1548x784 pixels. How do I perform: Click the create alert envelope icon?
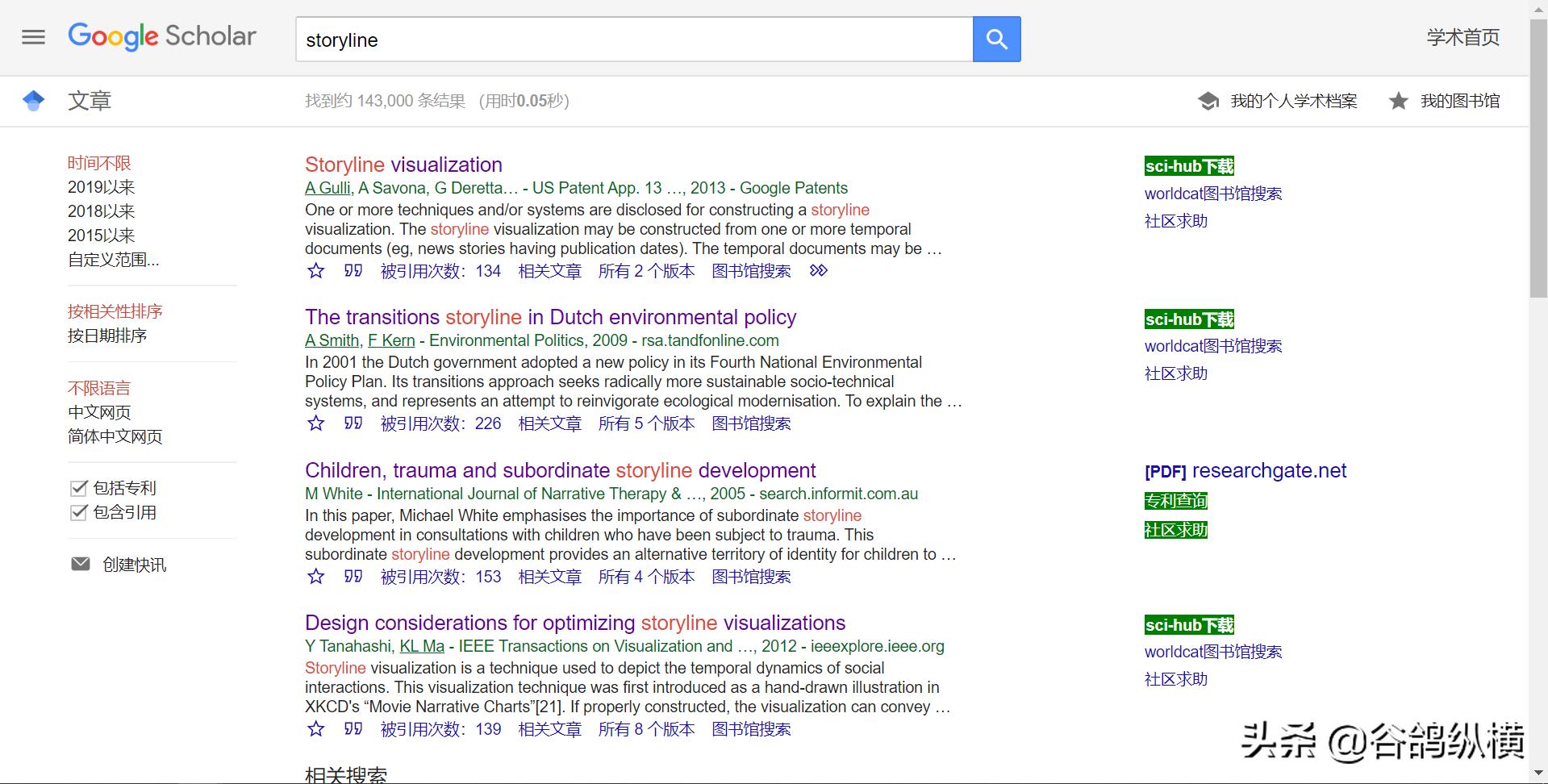click(81, 564)
